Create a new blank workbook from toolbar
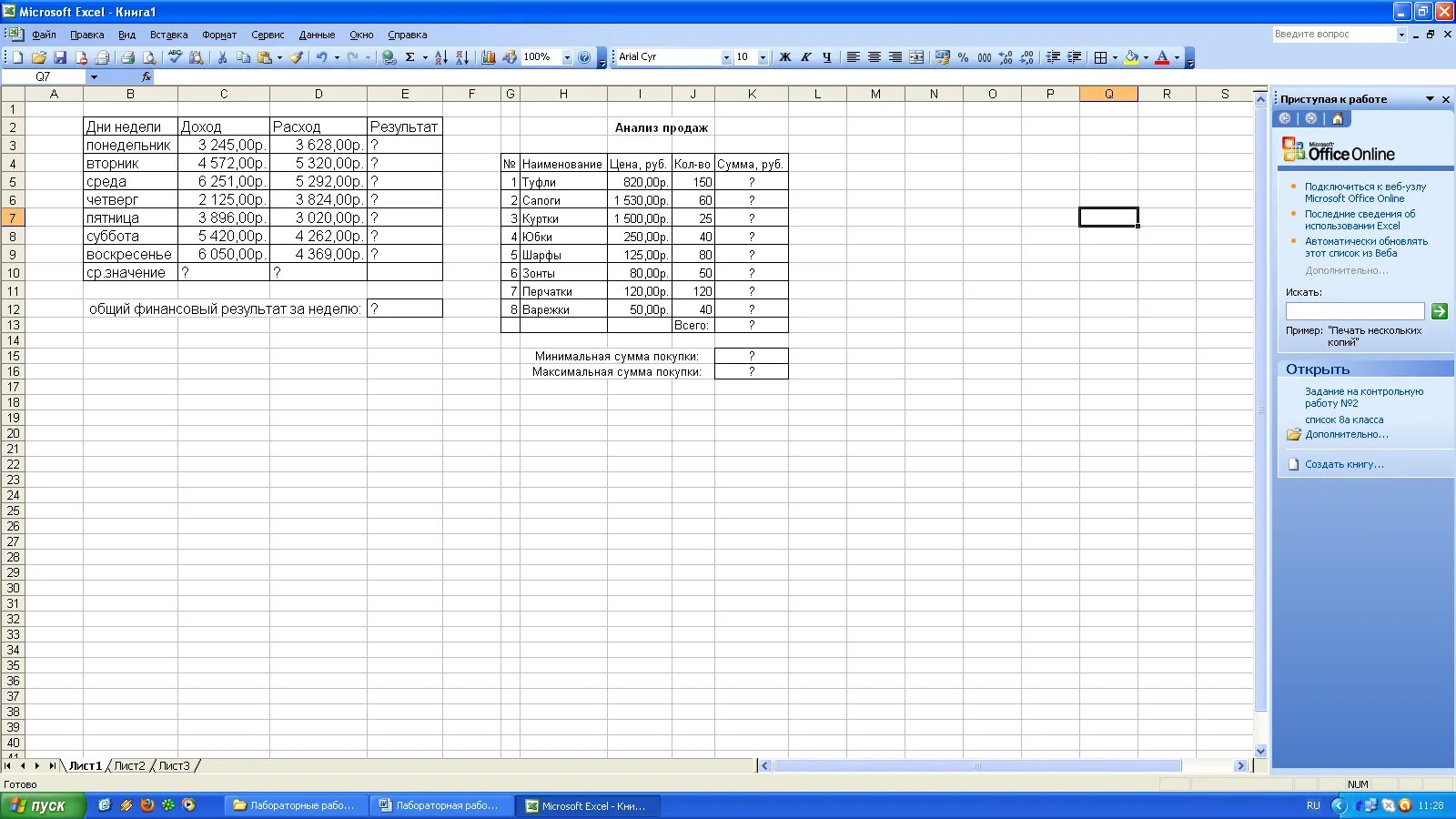This screenshot has height=819, width=1456. click(17, 57)
